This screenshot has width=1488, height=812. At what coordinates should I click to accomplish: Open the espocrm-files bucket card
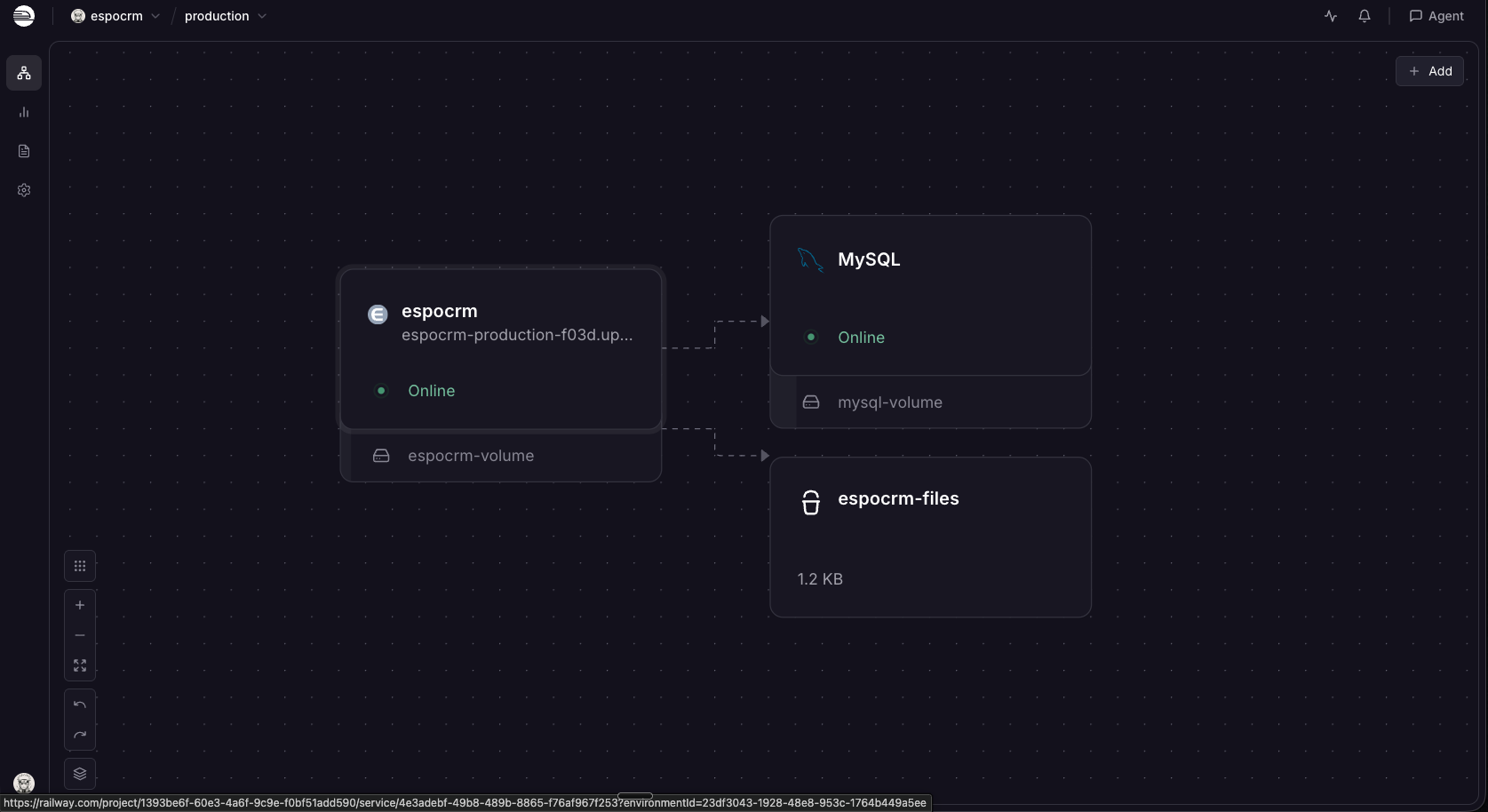[930, 537]
